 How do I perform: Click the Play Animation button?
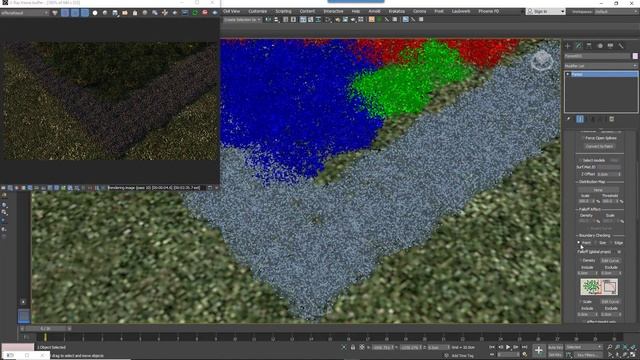pos(508,347)
